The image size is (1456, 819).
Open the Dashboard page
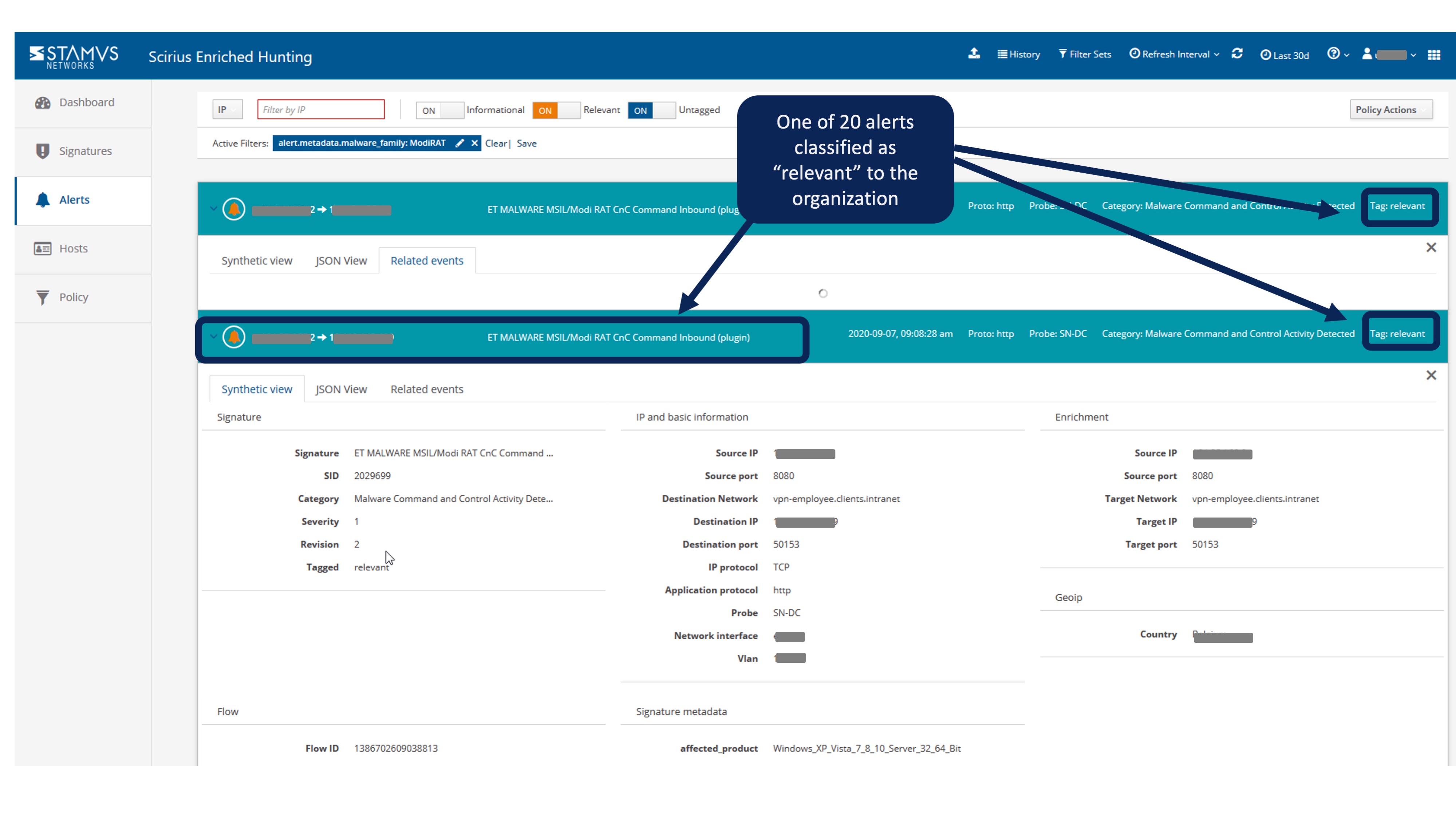click(86, 102)
